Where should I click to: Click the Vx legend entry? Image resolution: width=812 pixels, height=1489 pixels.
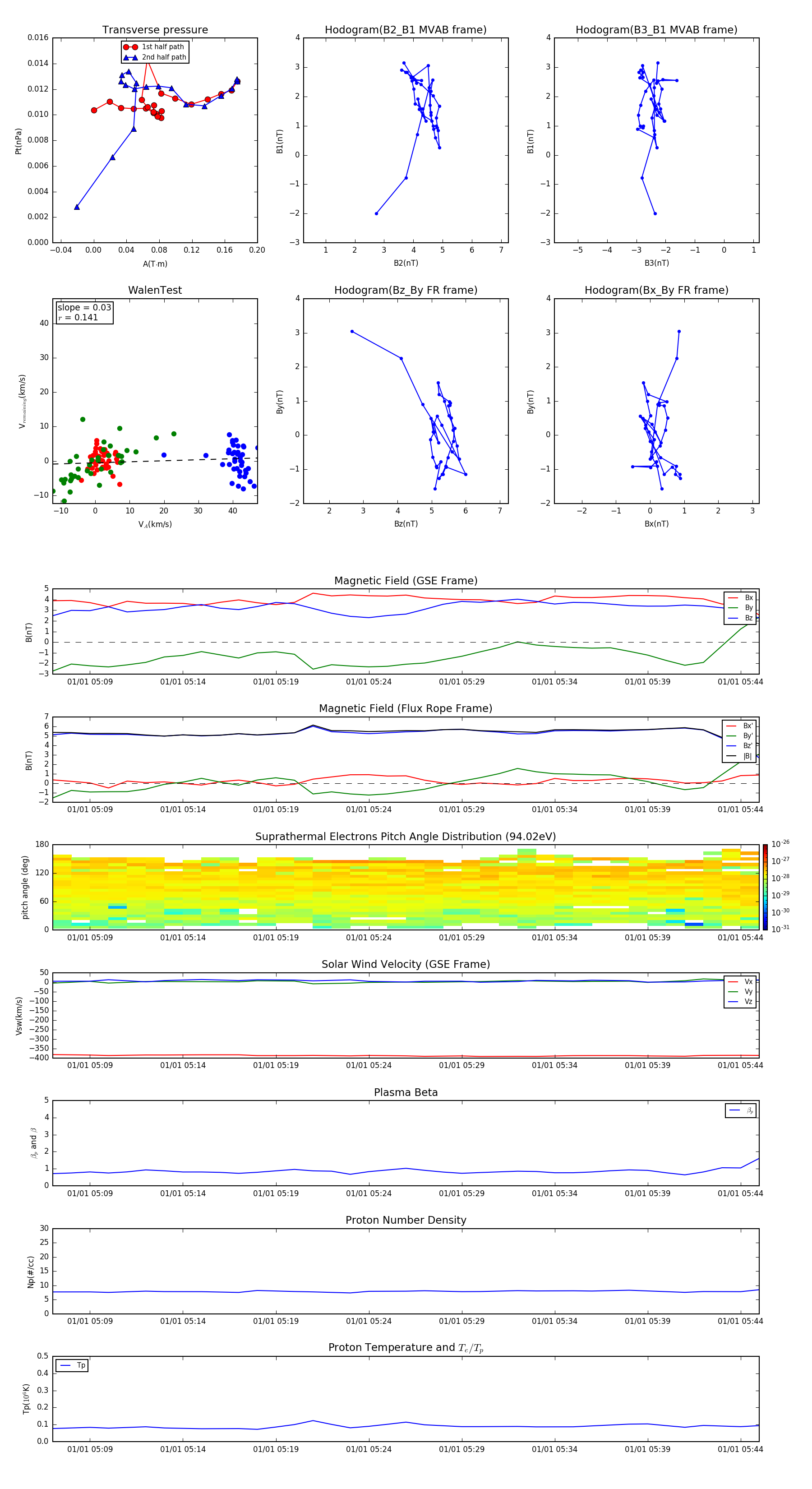pyautogui.click(x=740, y=981)
